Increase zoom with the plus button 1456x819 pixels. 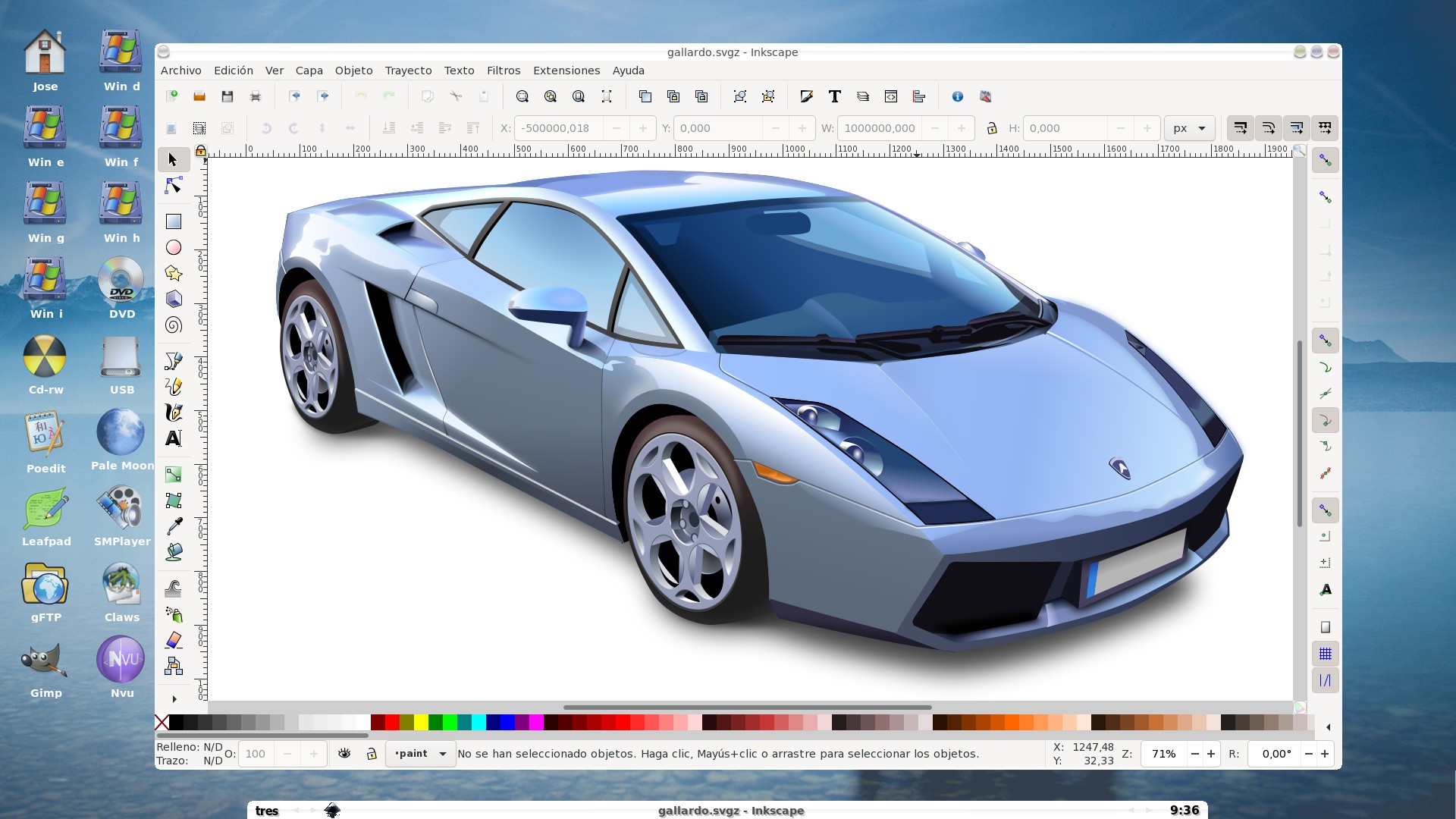tap(1211, 754)
